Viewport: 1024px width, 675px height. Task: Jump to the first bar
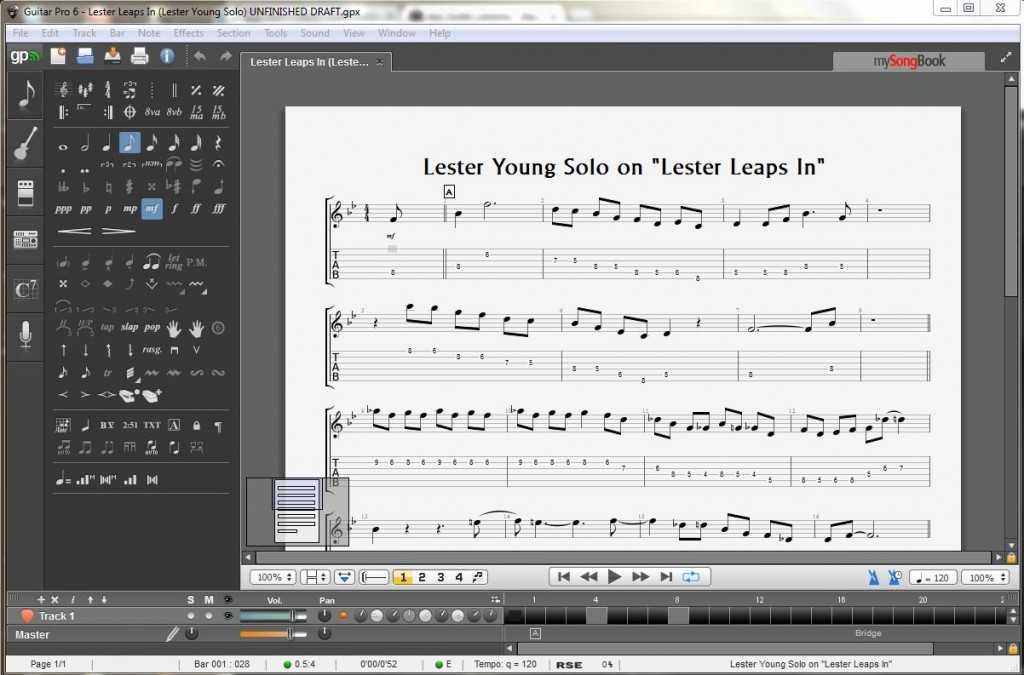point(564,577)
